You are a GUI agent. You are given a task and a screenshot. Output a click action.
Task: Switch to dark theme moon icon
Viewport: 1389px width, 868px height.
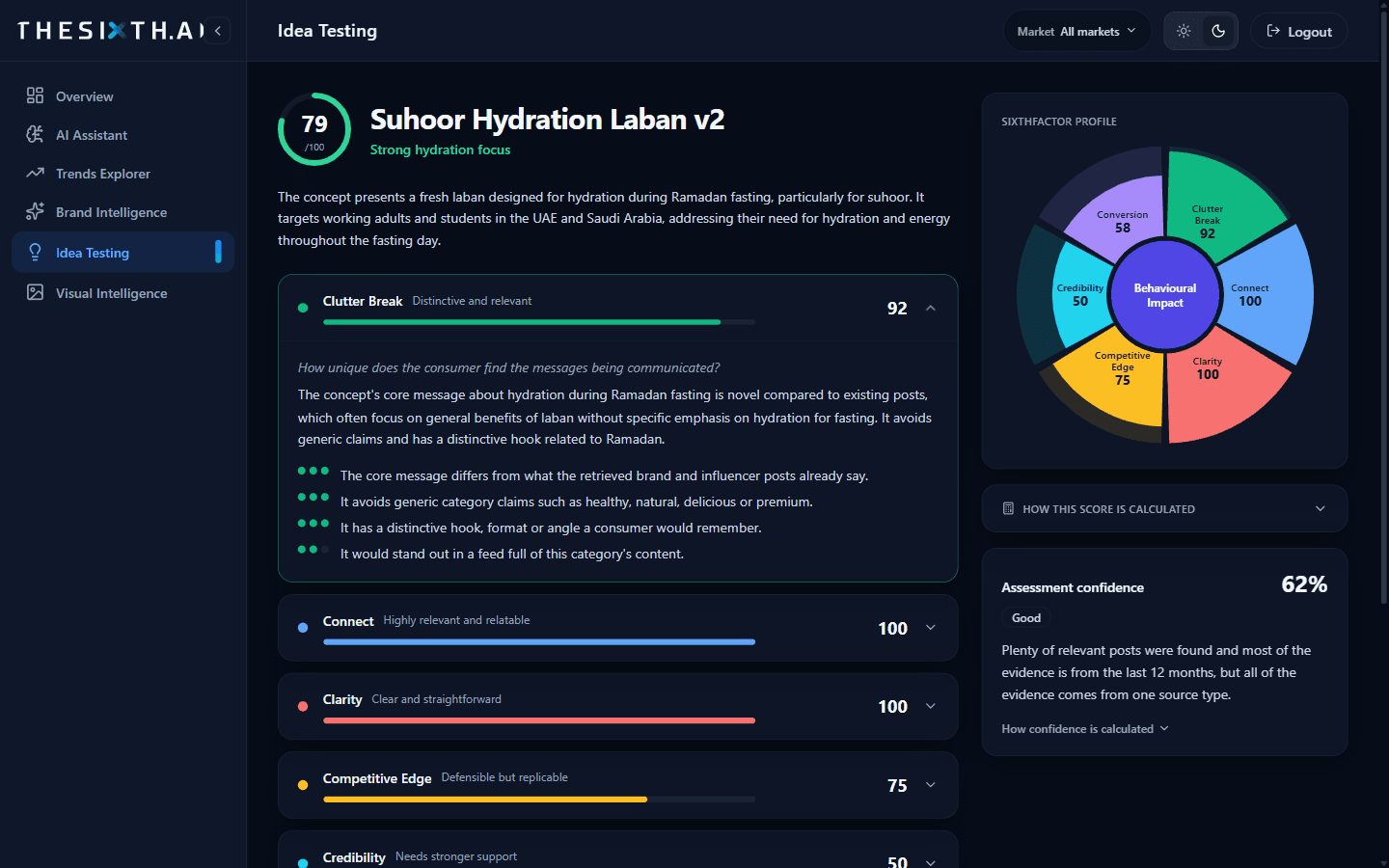pyautogui.click(x=1218, y=31)
